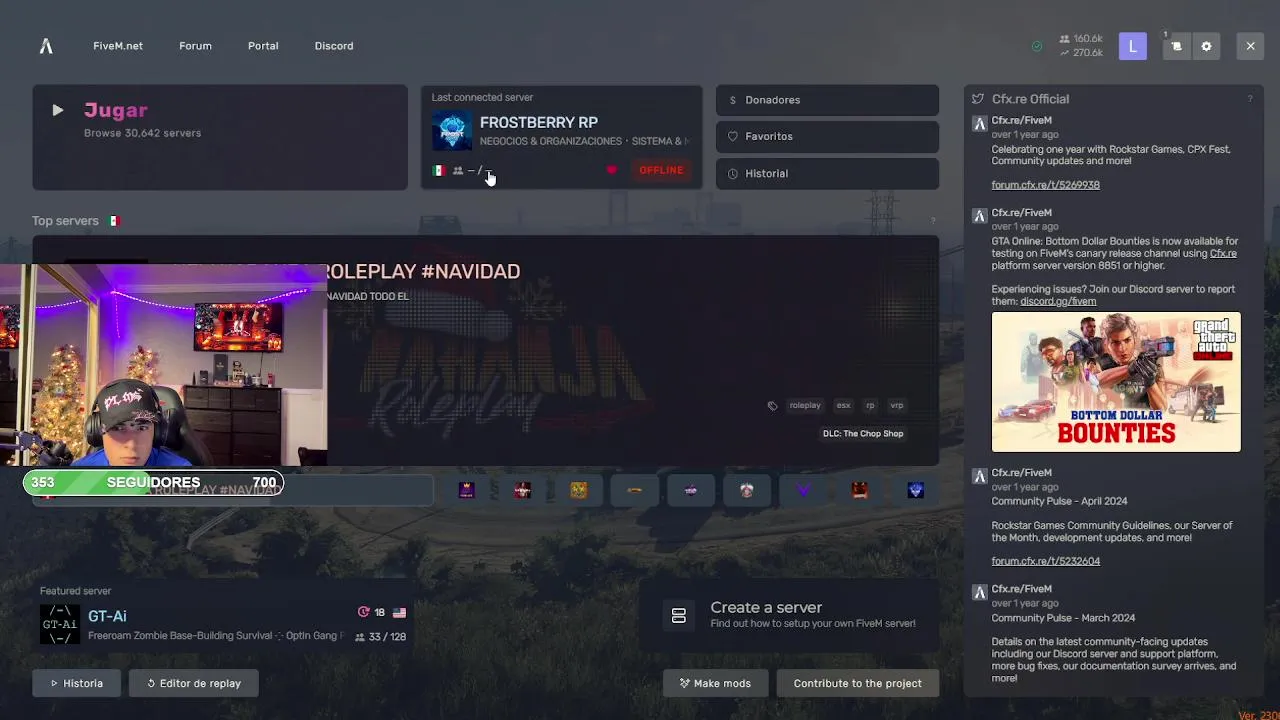Click the GT-Ai ASCII server logo
The height and width of the screenshot is (720, 1280).
tap(60, 624)
